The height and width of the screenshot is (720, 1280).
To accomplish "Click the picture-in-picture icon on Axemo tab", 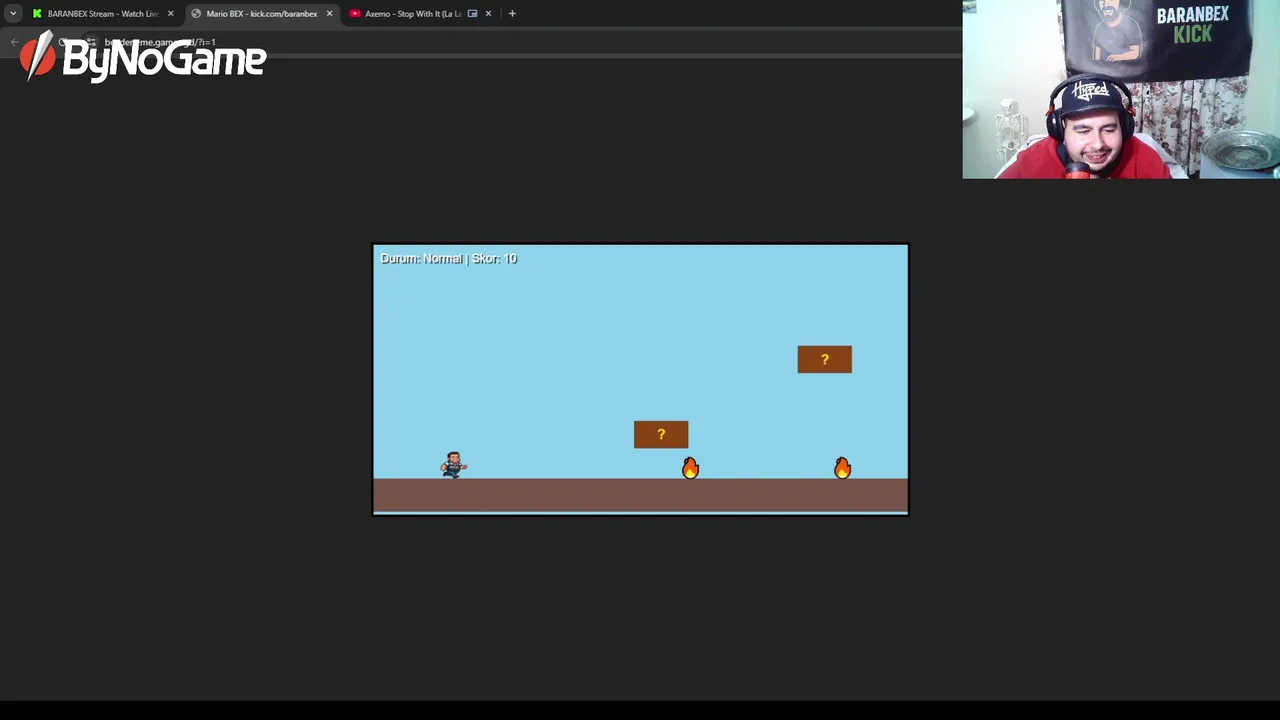I will (x=472, y=14).
